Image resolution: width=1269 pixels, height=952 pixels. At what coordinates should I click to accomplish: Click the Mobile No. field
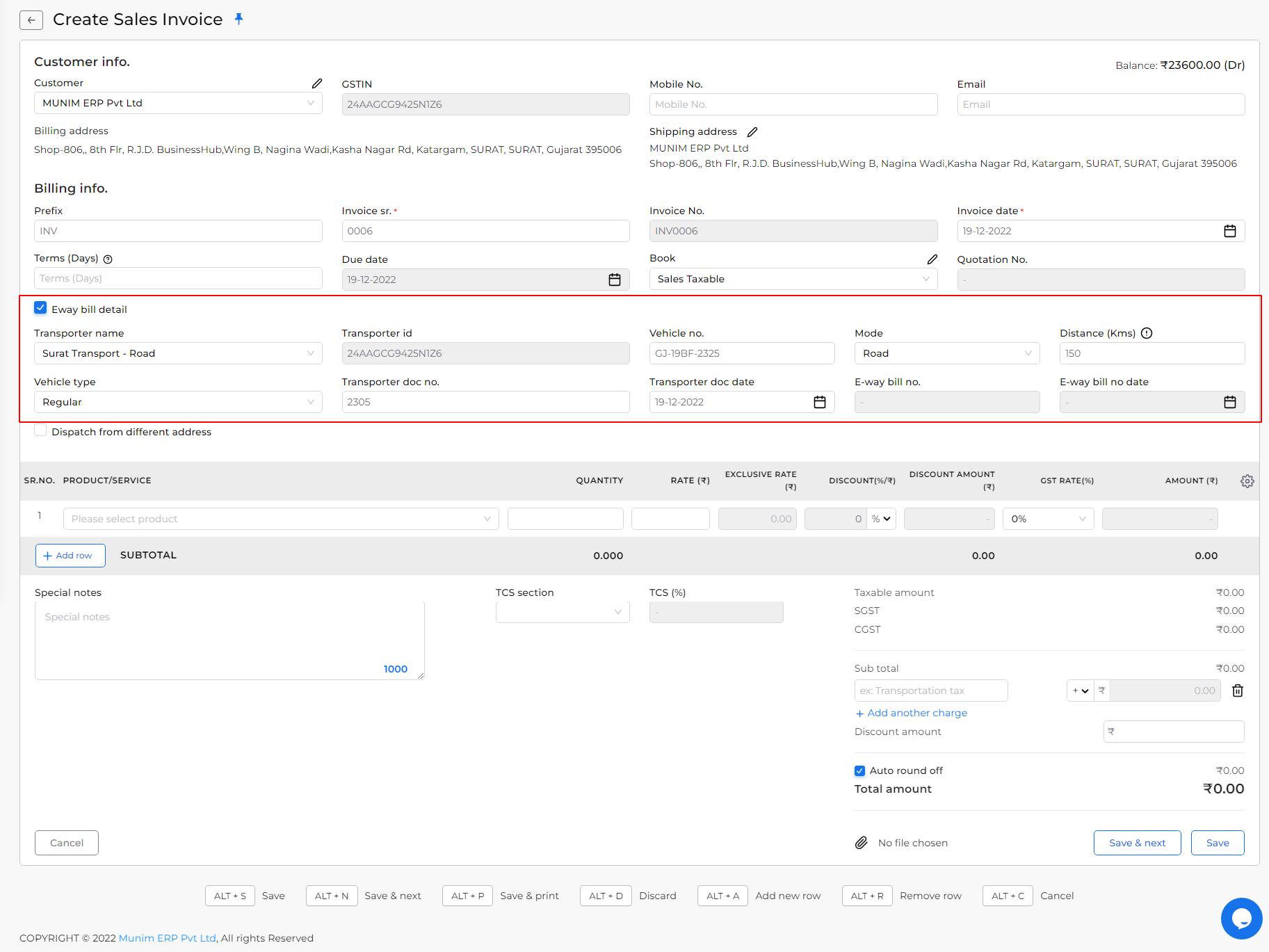793,104
